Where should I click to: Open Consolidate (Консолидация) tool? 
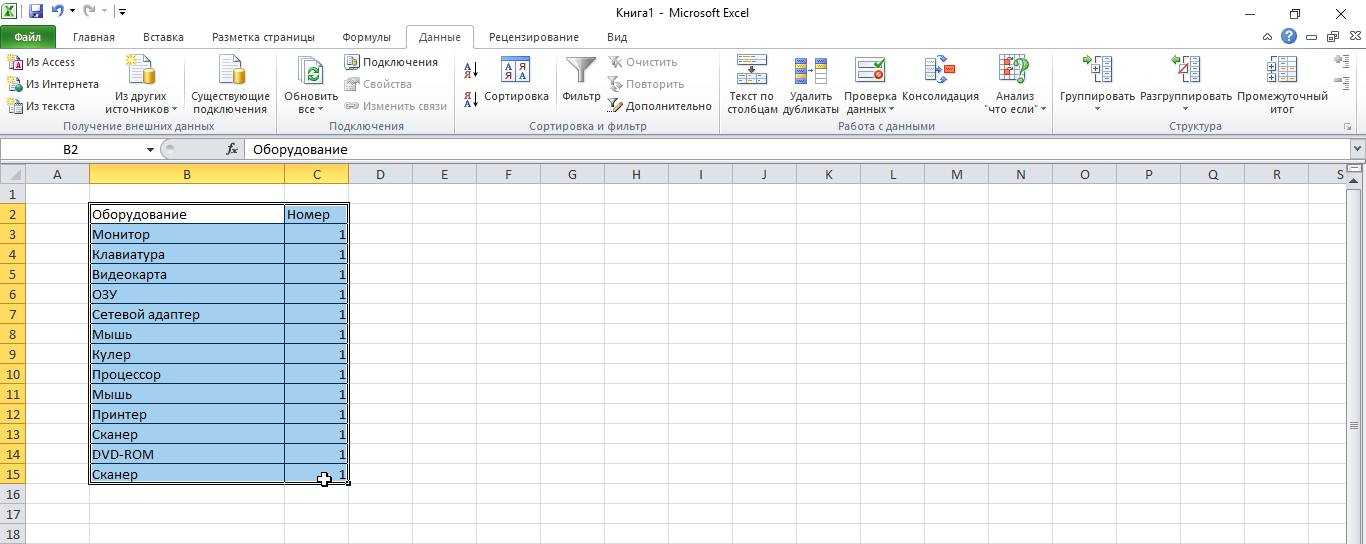[x=940, y=80]
